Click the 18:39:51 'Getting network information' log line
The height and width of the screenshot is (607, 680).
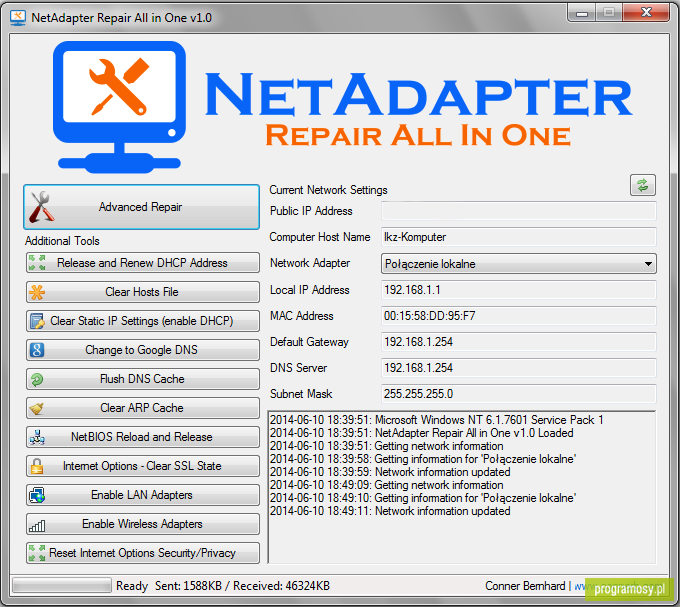pos(386,446)
